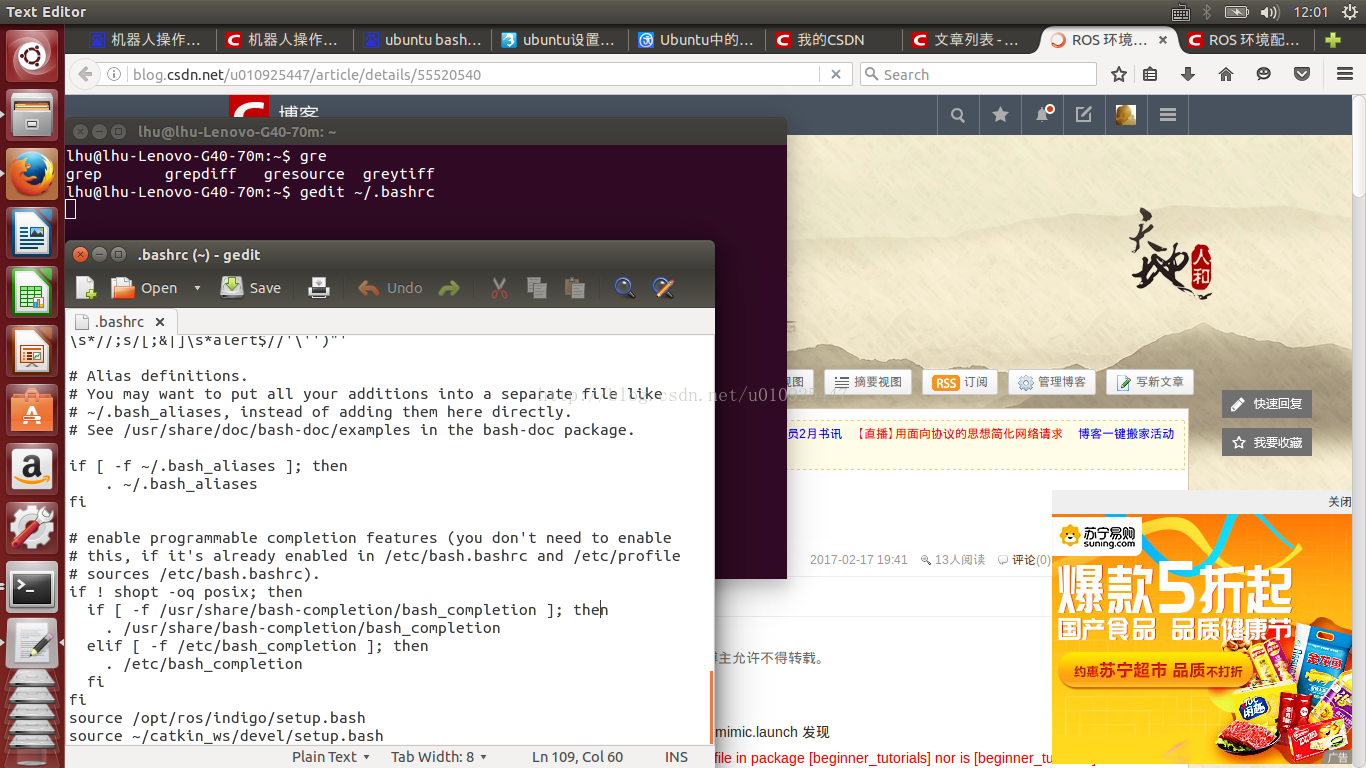Bookmark this page with the star icon
The height and width of the screenshot is (768, 1366).
[x=1119, y=74]
